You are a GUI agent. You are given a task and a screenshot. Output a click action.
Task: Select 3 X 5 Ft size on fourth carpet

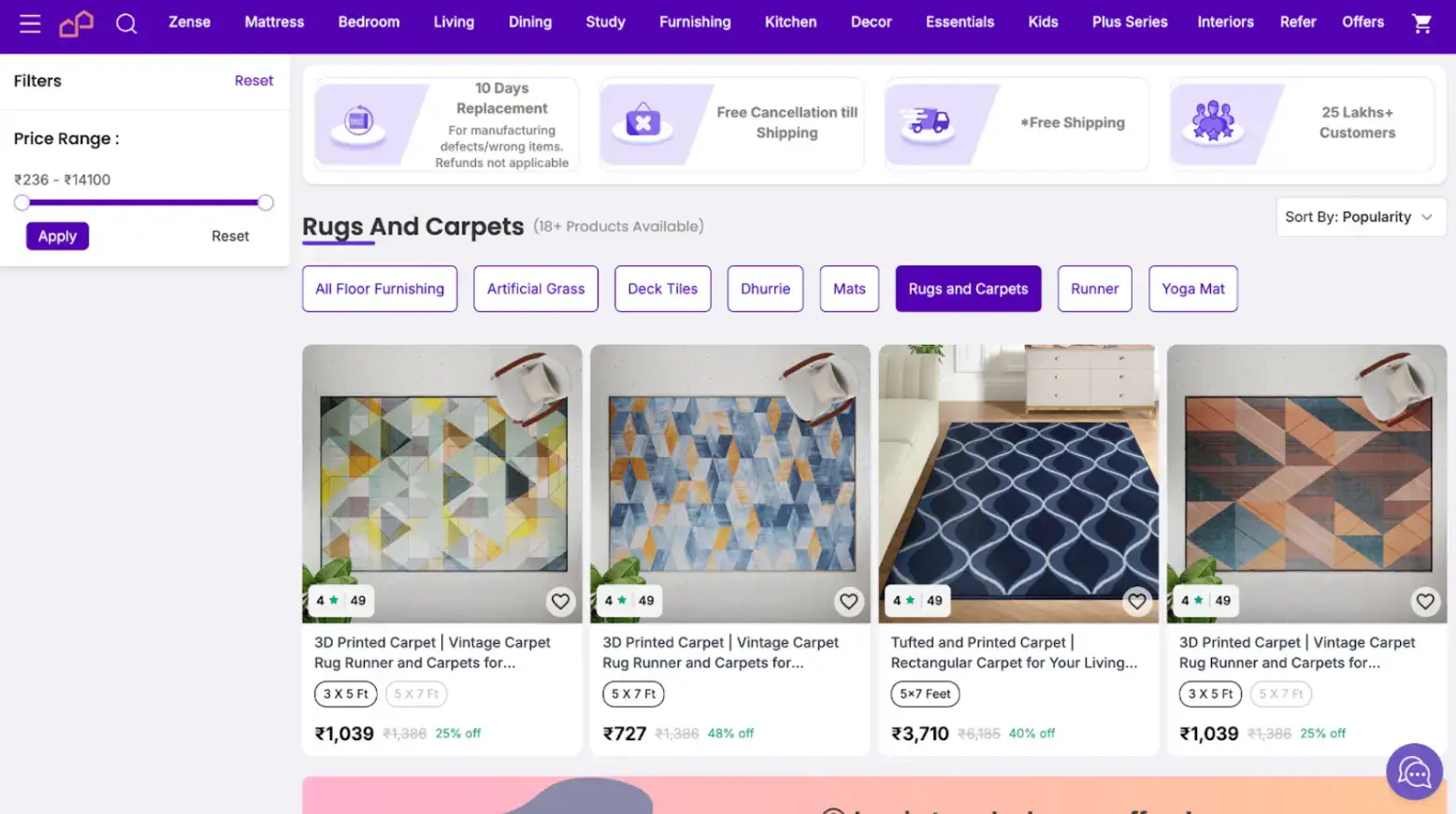pos(1210,694)
